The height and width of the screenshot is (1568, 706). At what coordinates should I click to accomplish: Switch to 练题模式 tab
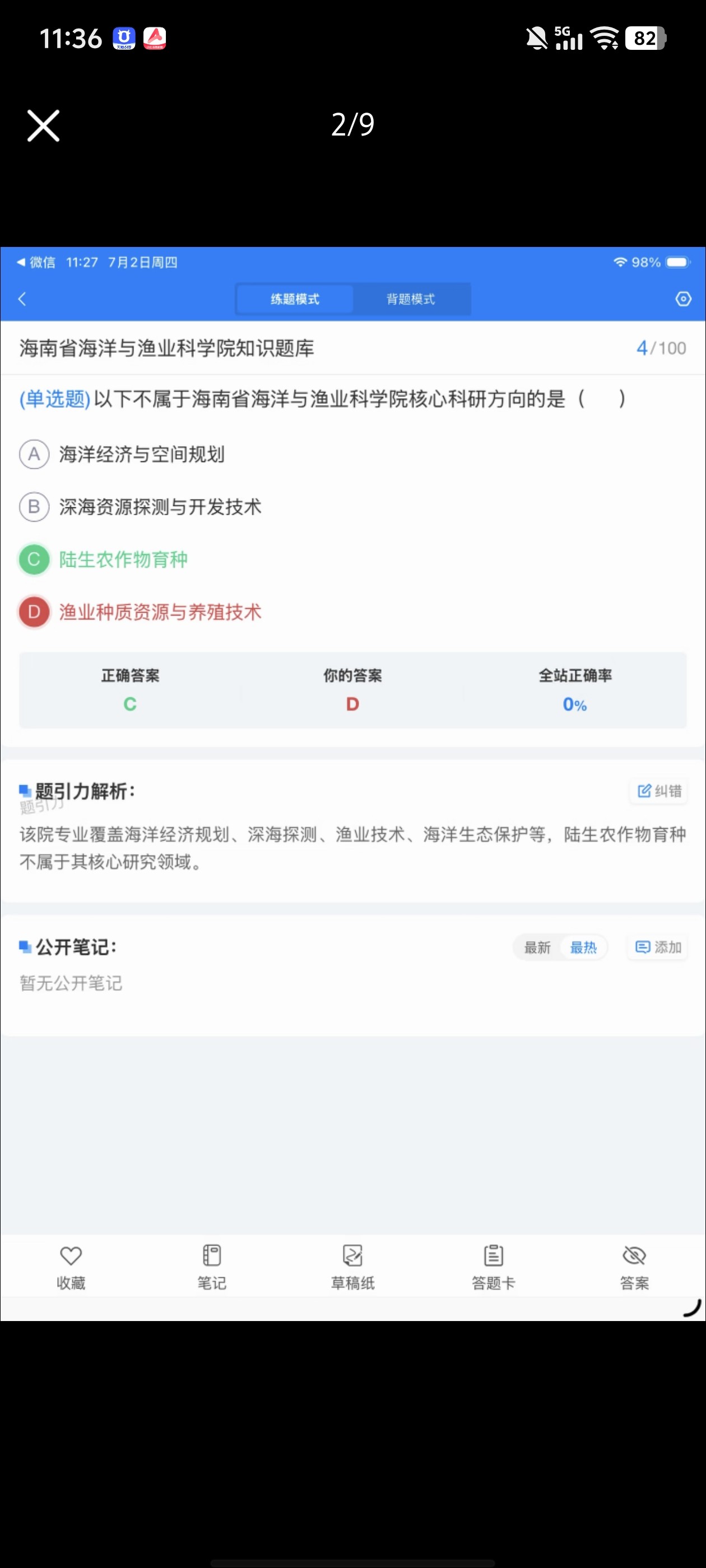pos(295,299)
